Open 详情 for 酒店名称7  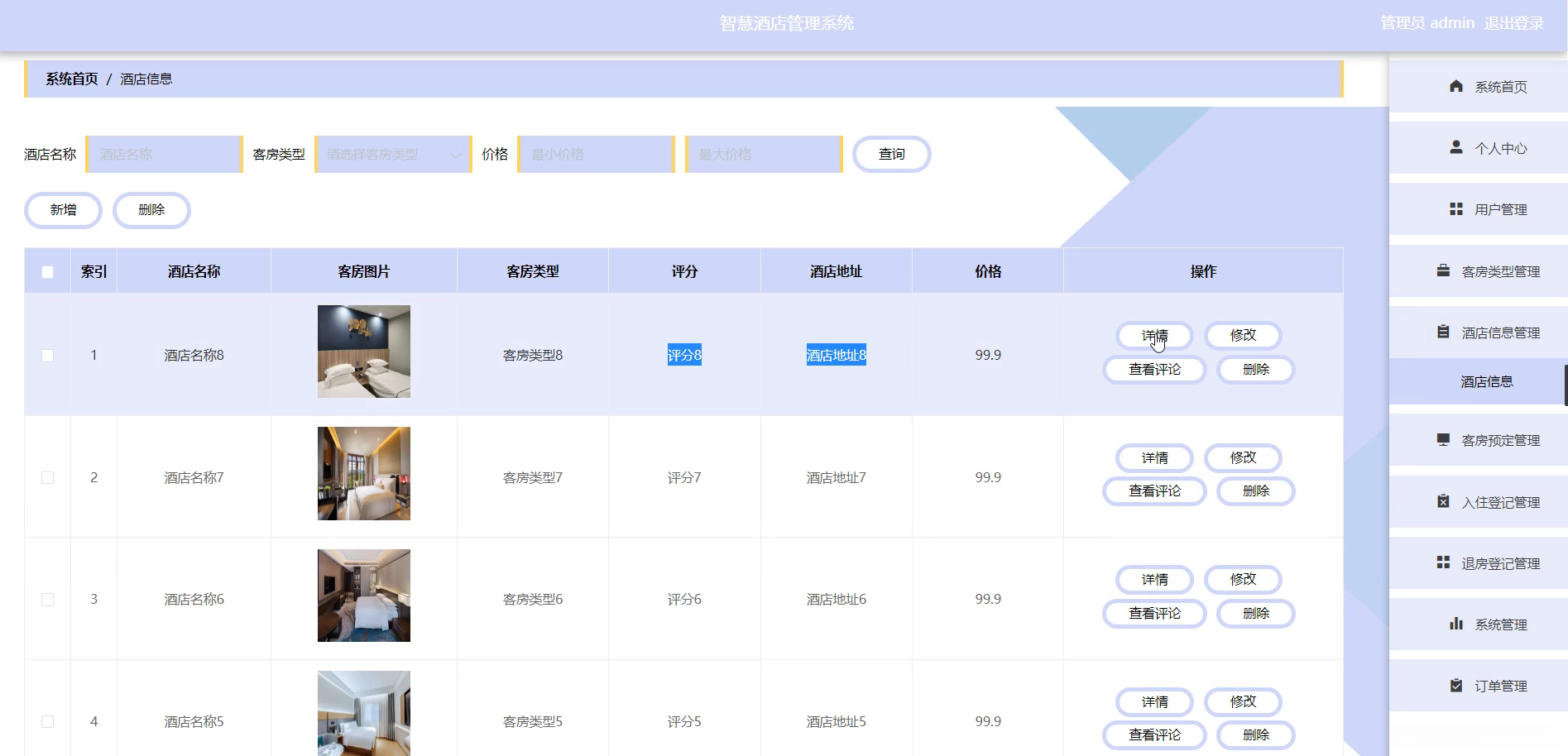click(x=1155, y=458)
